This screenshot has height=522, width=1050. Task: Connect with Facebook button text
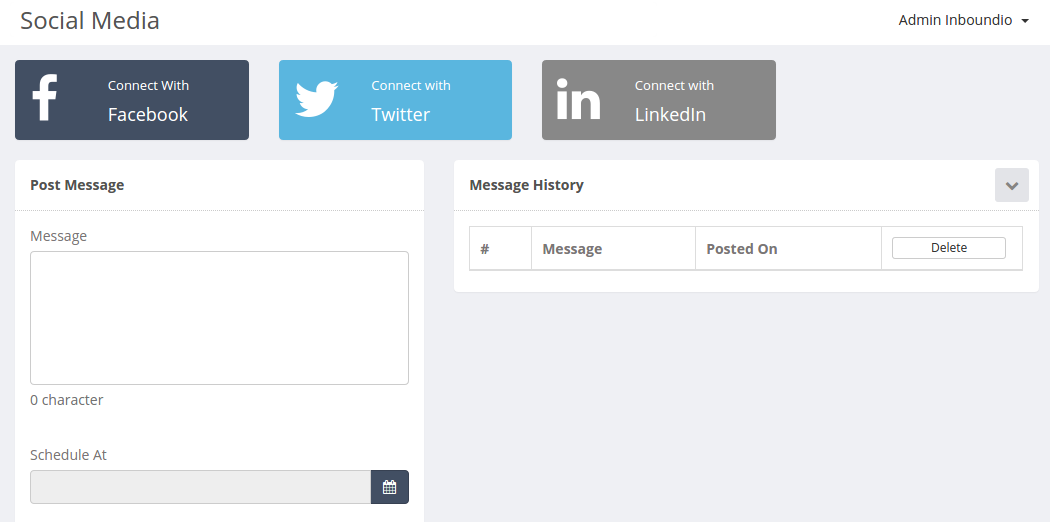(x=148, y=100)
